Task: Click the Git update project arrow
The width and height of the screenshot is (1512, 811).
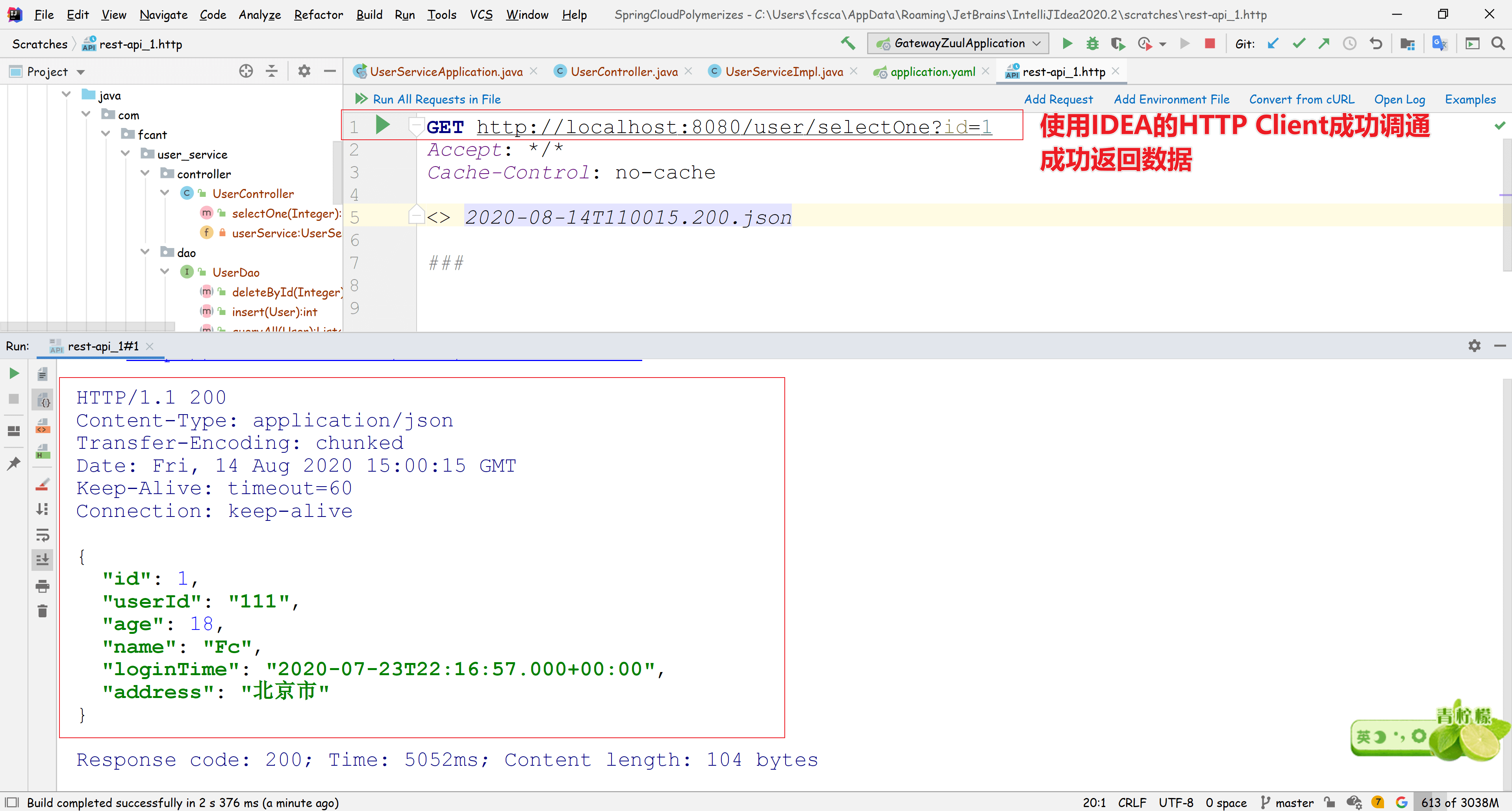Action: [x=1273, y=43]
